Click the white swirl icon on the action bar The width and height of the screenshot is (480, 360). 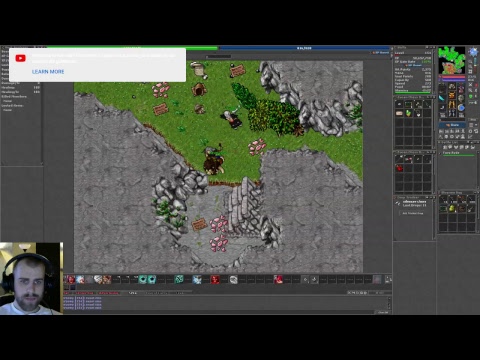click(233, 279)
